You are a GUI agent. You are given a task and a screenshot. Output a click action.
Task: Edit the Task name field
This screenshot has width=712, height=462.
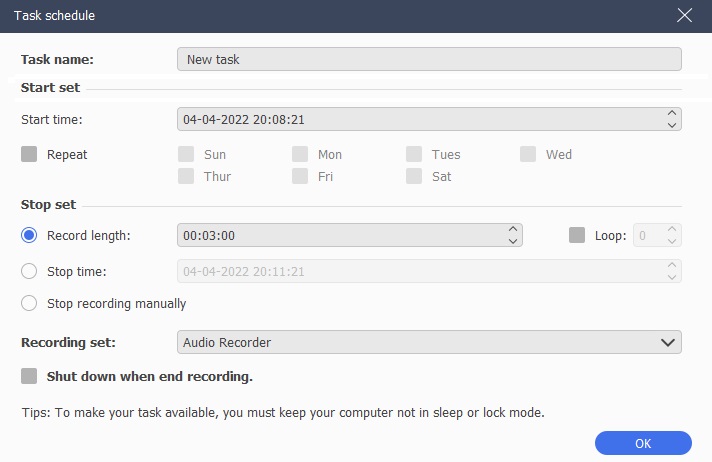429,59
